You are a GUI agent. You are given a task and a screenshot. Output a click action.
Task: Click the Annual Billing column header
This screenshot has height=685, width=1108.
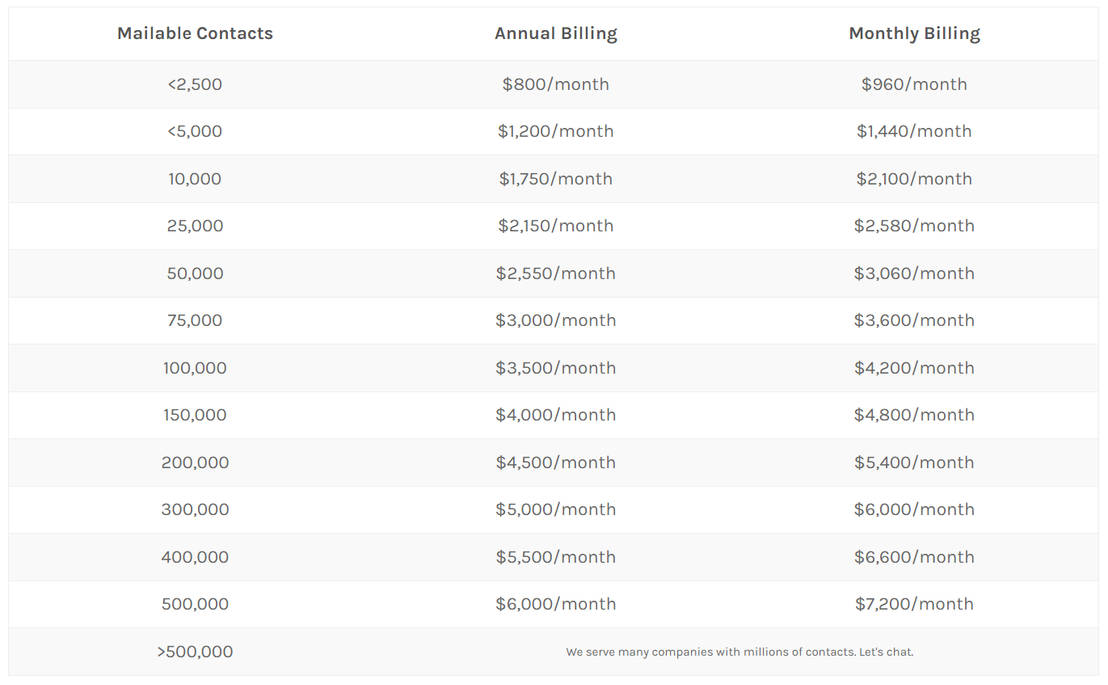(x=556, y=33)
